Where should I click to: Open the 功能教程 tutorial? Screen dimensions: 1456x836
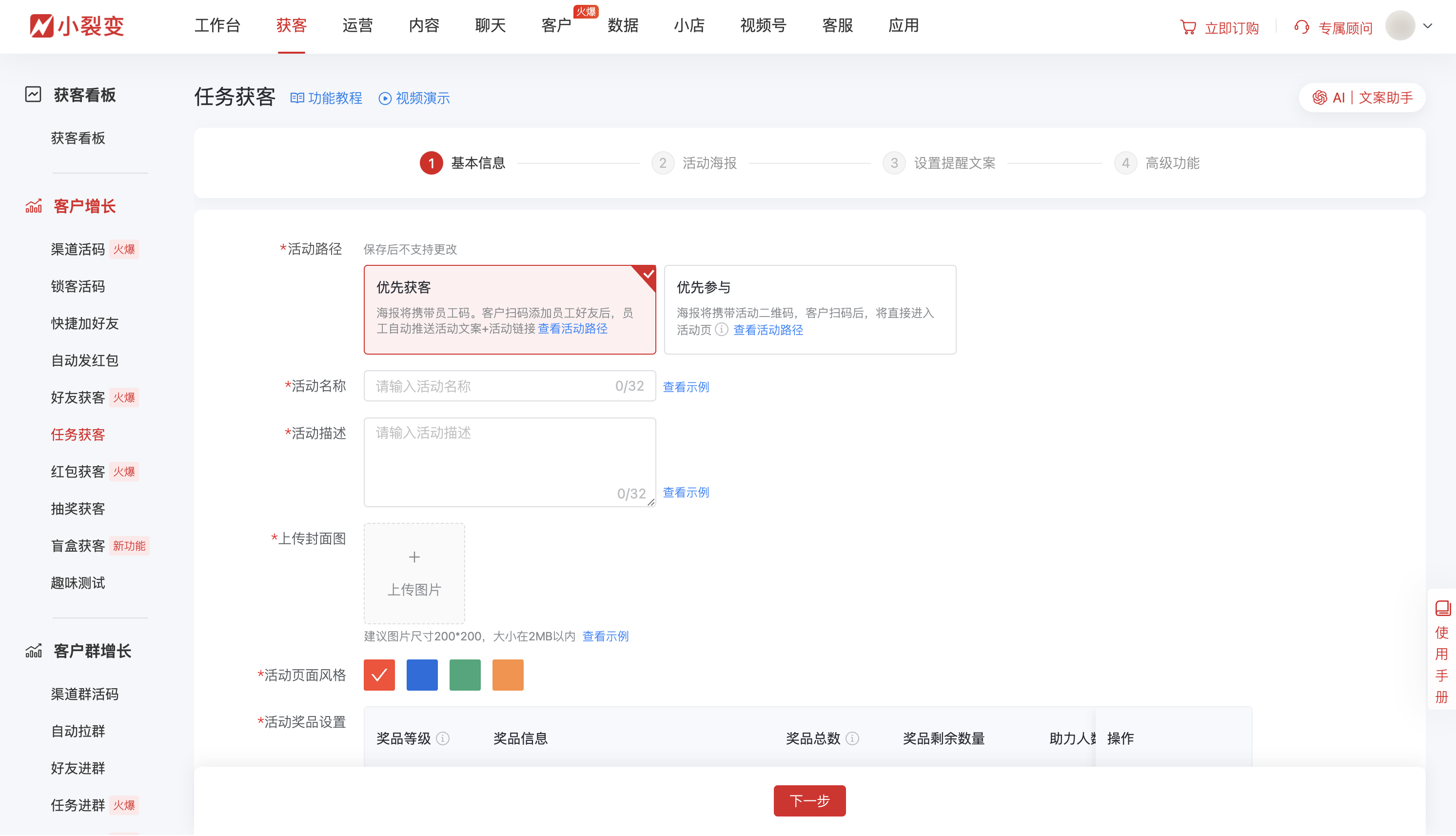tap(326, 98)
